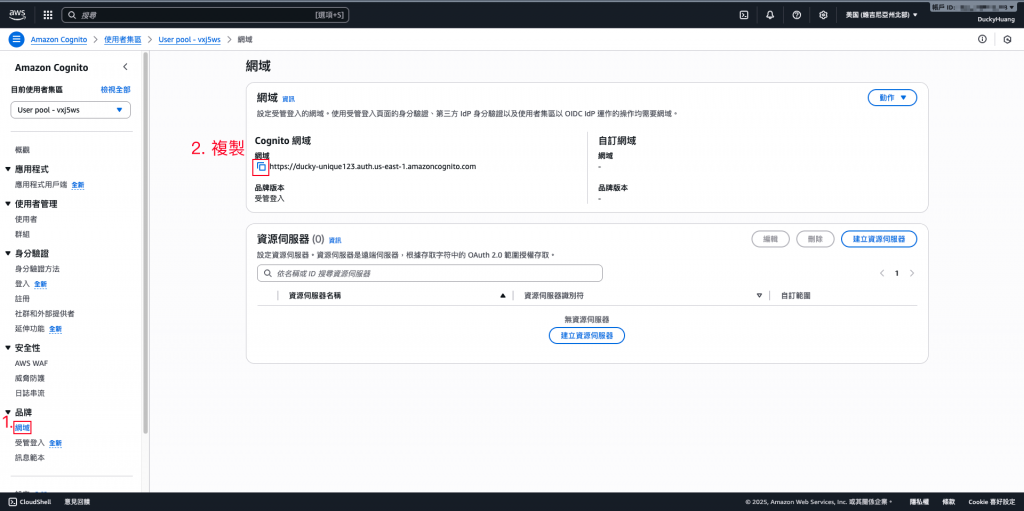Click the sidebar vertical scrollbar
The image size is (1024, 511).
click(x=146, y=242)
